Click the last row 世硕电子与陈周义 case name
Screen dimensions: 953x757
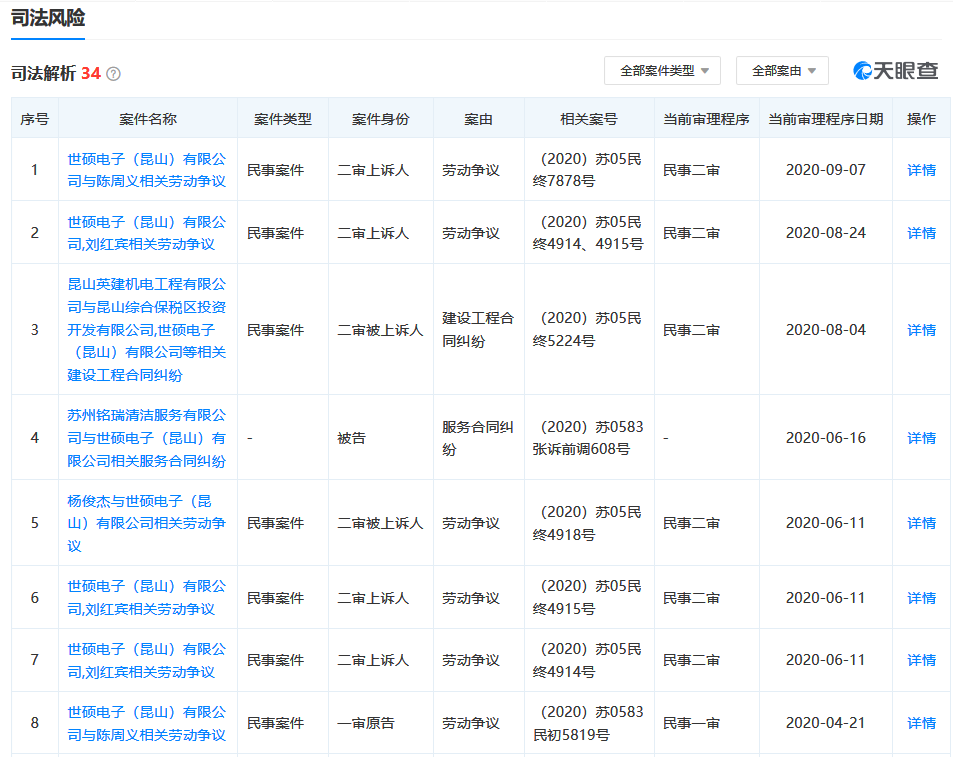pos(147,723)
